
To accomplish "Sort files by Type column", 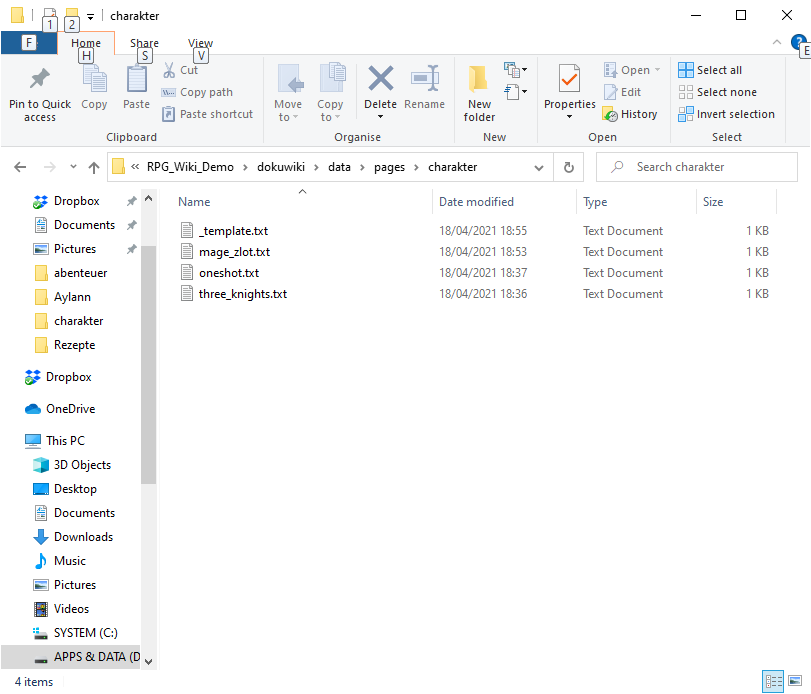I will (595, 202).
